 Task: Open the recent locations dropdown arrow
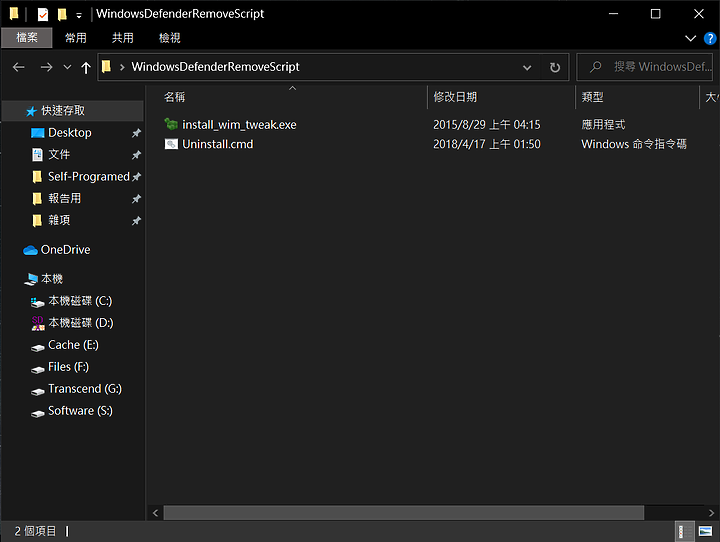click(x=68, y=67)
